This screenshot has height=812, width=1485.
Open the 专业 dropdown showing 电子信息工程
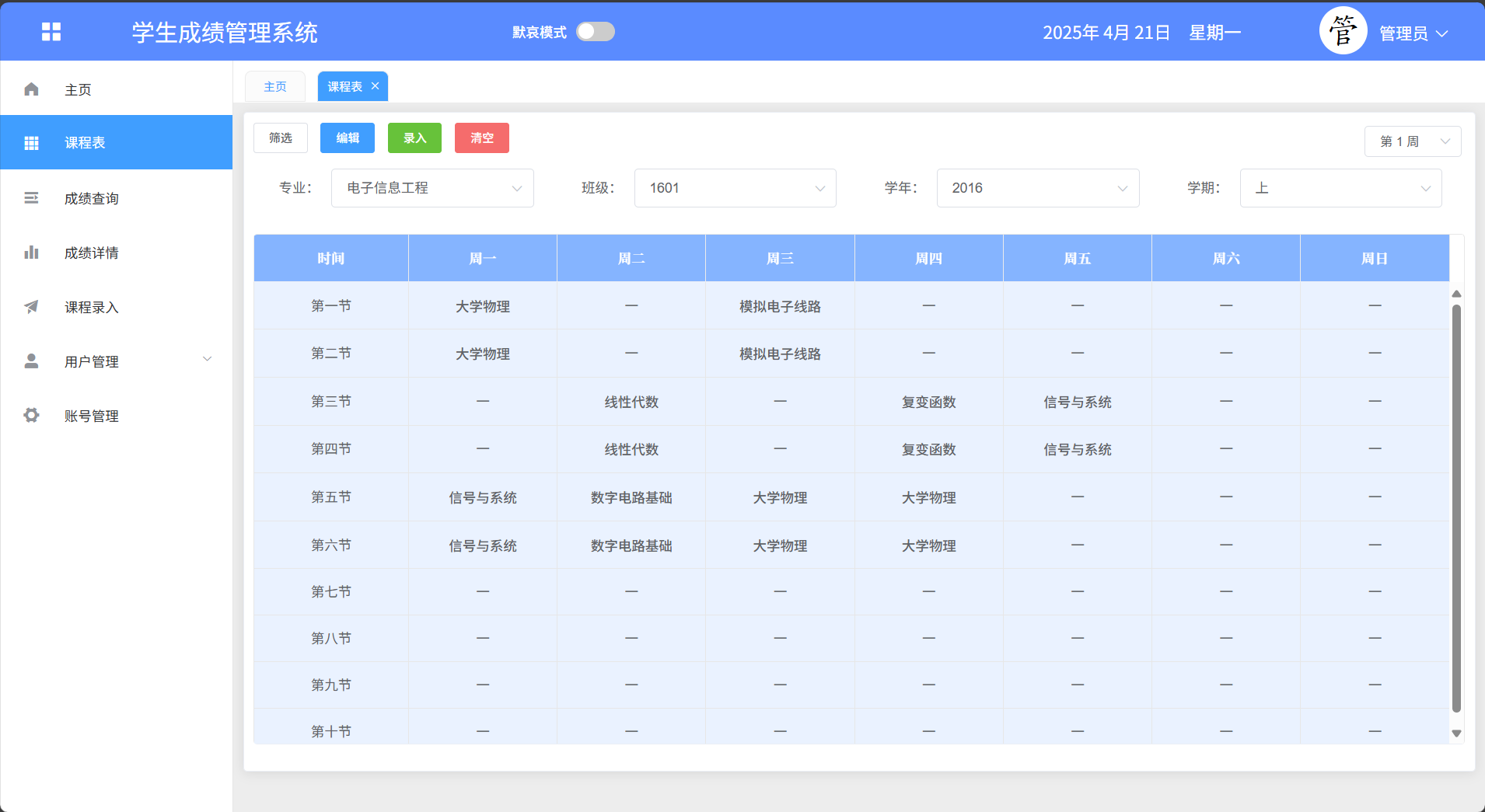coord(432,188)
